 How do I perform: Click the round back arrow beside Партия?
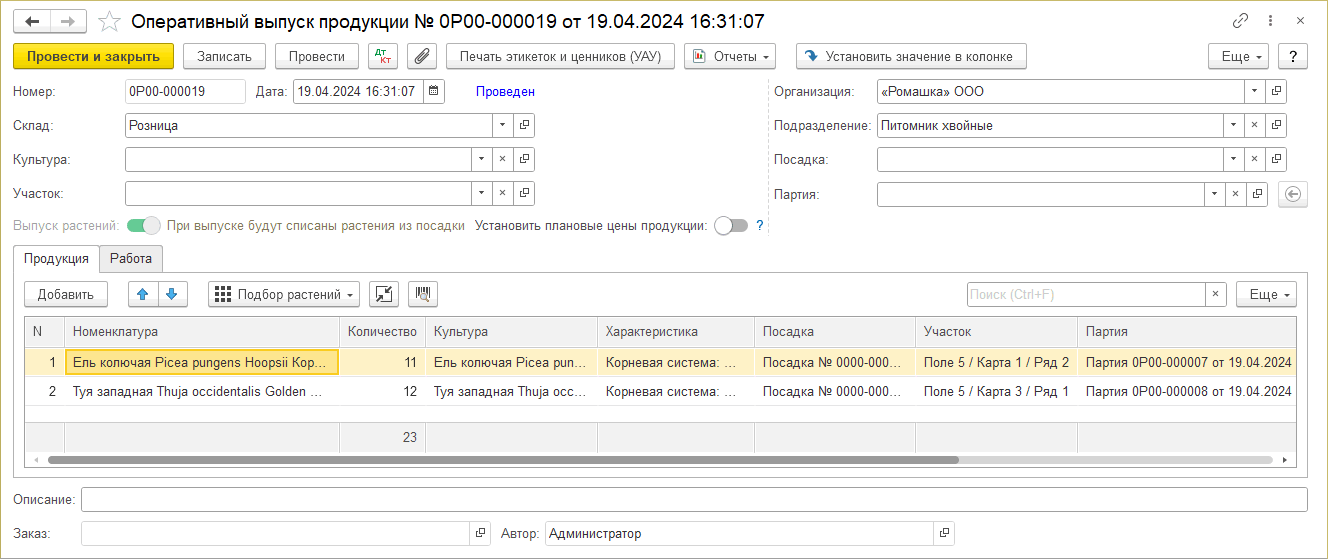point(1292,194)
